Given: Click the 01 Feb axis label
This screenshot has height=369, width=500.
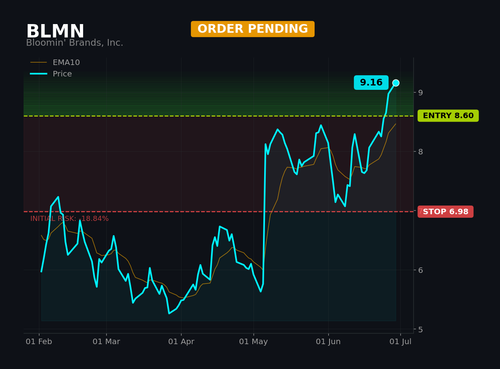Looking at the screenshot, I should coord(39,342).
